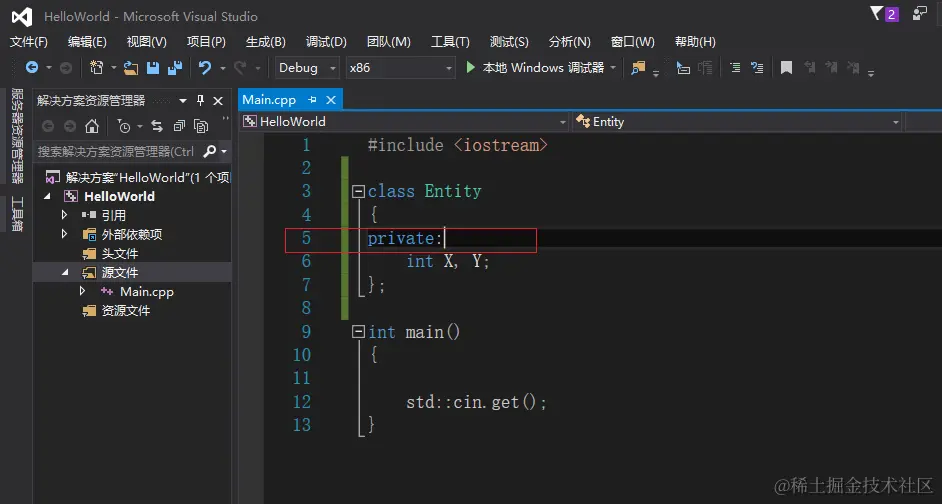This screenshot has width=942, height=504.
Task: Click the search magnifier in Solution Explorer
Action: [x=210, y=151]
